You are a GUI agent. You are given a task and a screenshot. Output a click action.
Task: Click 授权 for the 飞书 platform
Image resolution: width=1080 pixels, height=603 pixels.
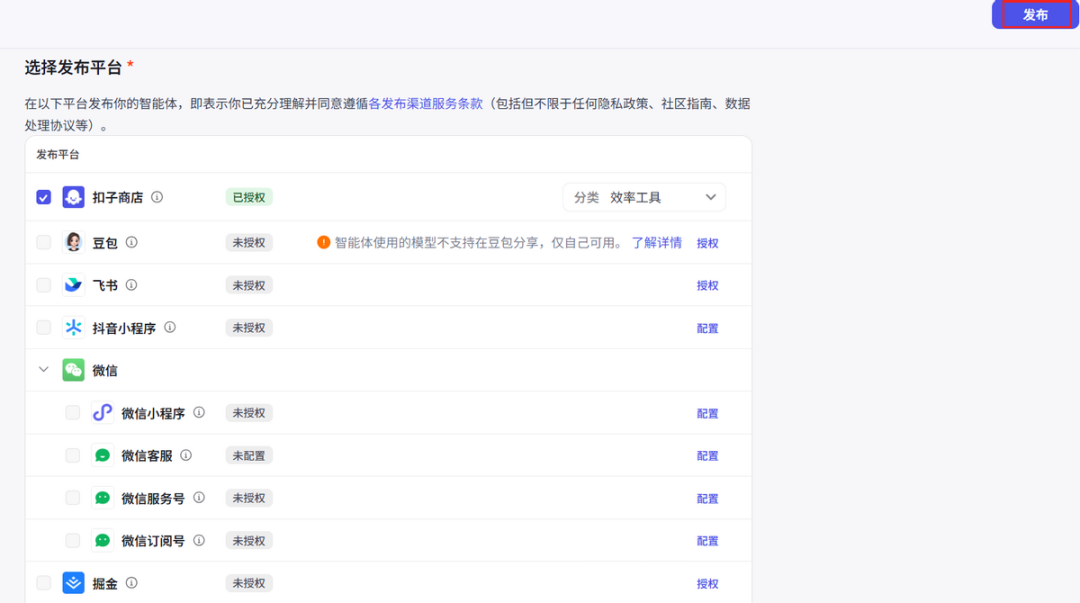pos(708,284)
